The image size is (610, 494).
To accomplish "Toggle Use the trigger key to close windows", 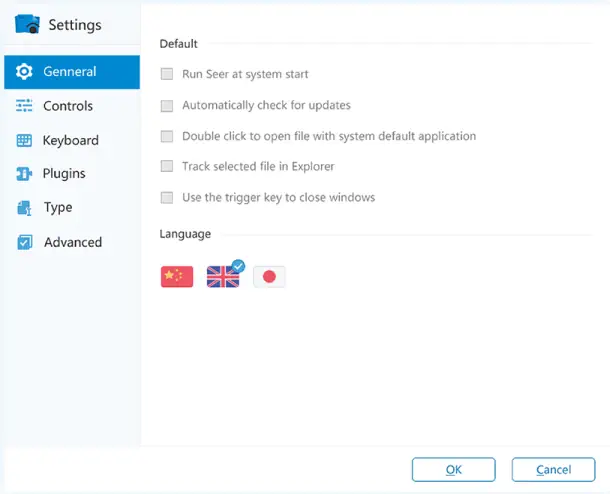I will point(167,197).
